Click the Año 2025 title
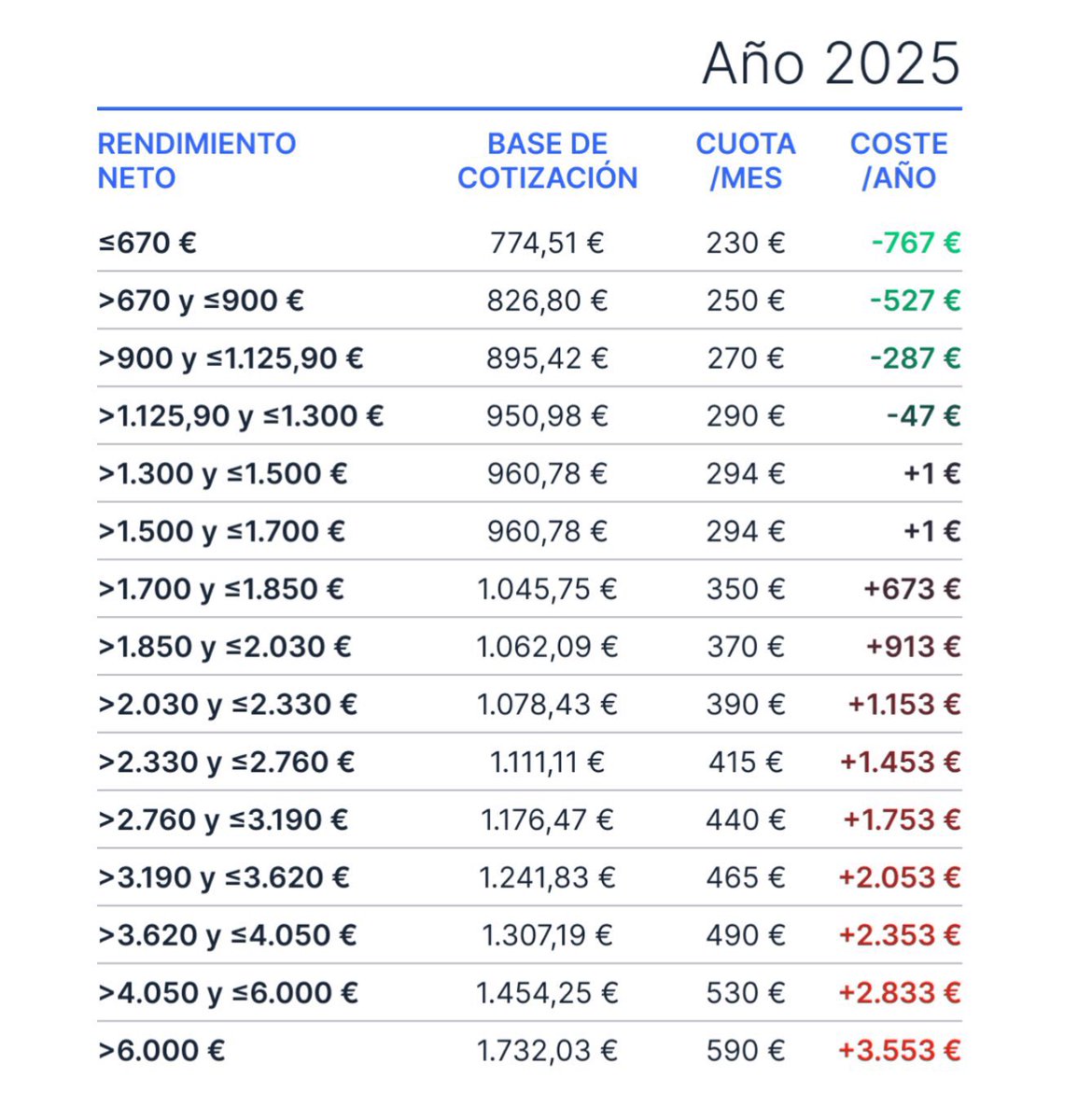1078x1120 pixels. (x=831, y=63)
